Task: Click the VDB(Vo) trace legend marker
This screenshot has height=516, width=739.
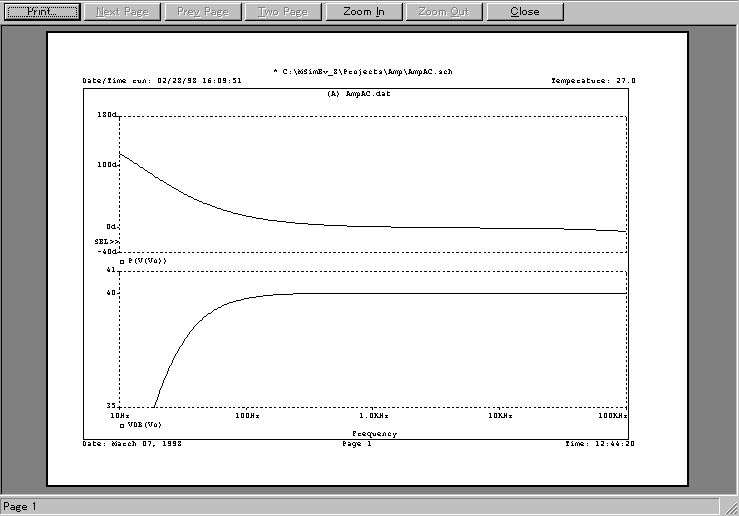Action: click(122, 424)
